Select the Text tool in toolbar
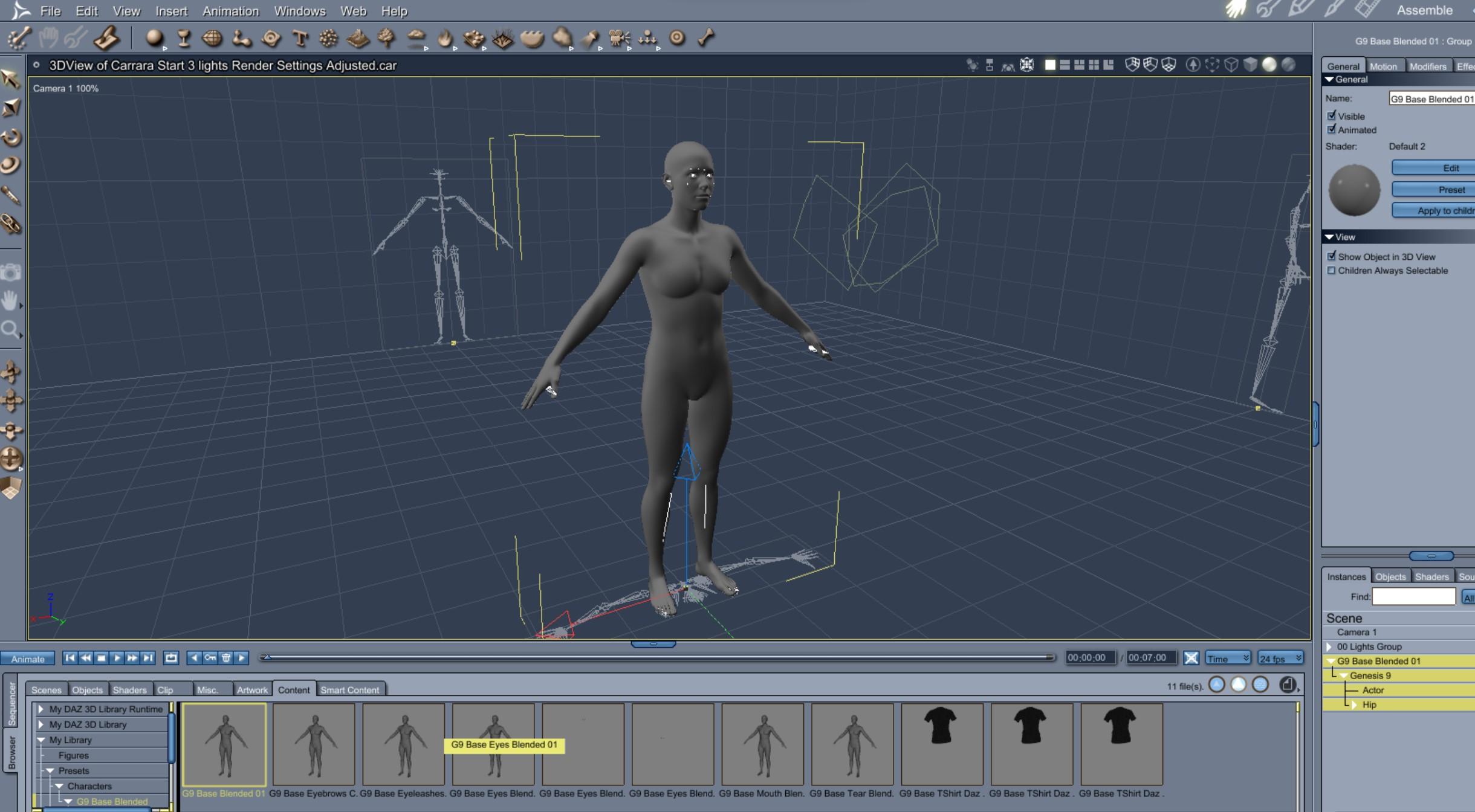The image size is (1475, 812). (300, 39)
